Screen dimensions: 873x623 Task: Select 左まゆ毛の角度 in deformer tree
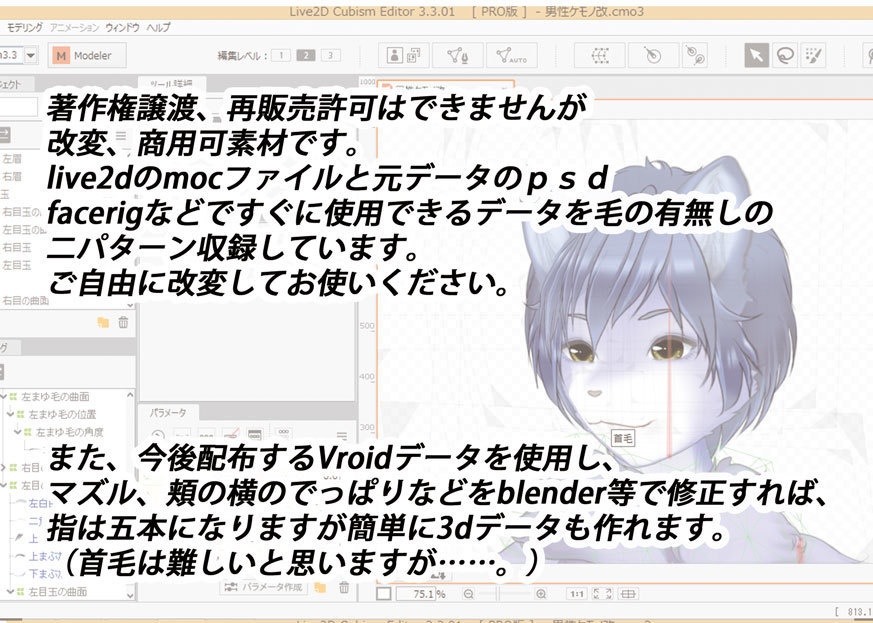coord(70,432)
